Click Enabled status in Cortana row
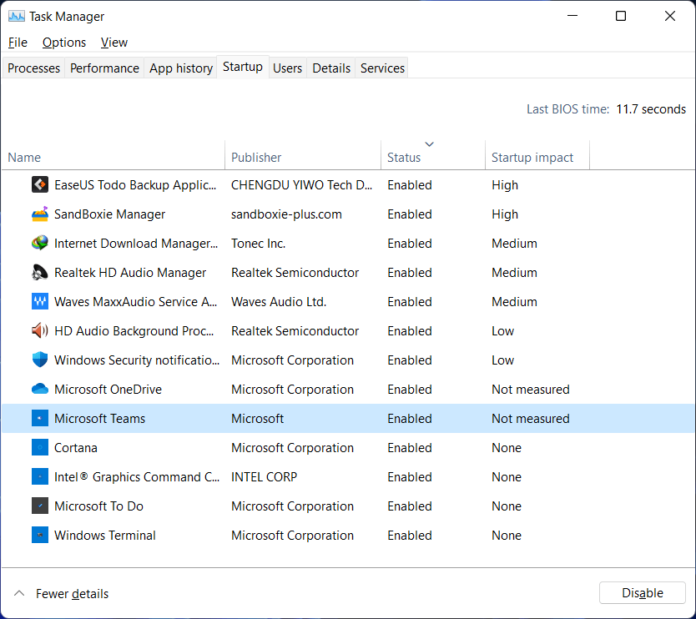 [409, 448]
